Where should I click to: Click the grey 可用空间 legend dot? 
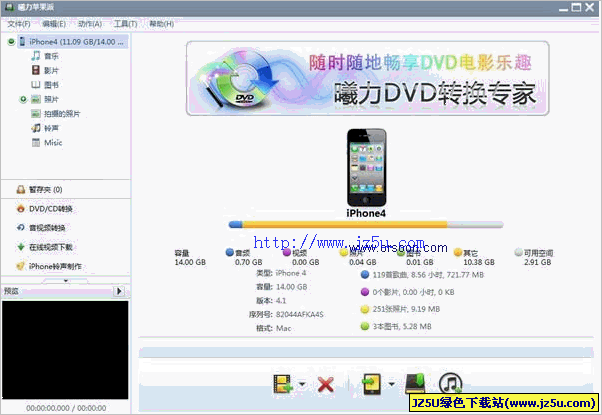click(x=519, y=252)
